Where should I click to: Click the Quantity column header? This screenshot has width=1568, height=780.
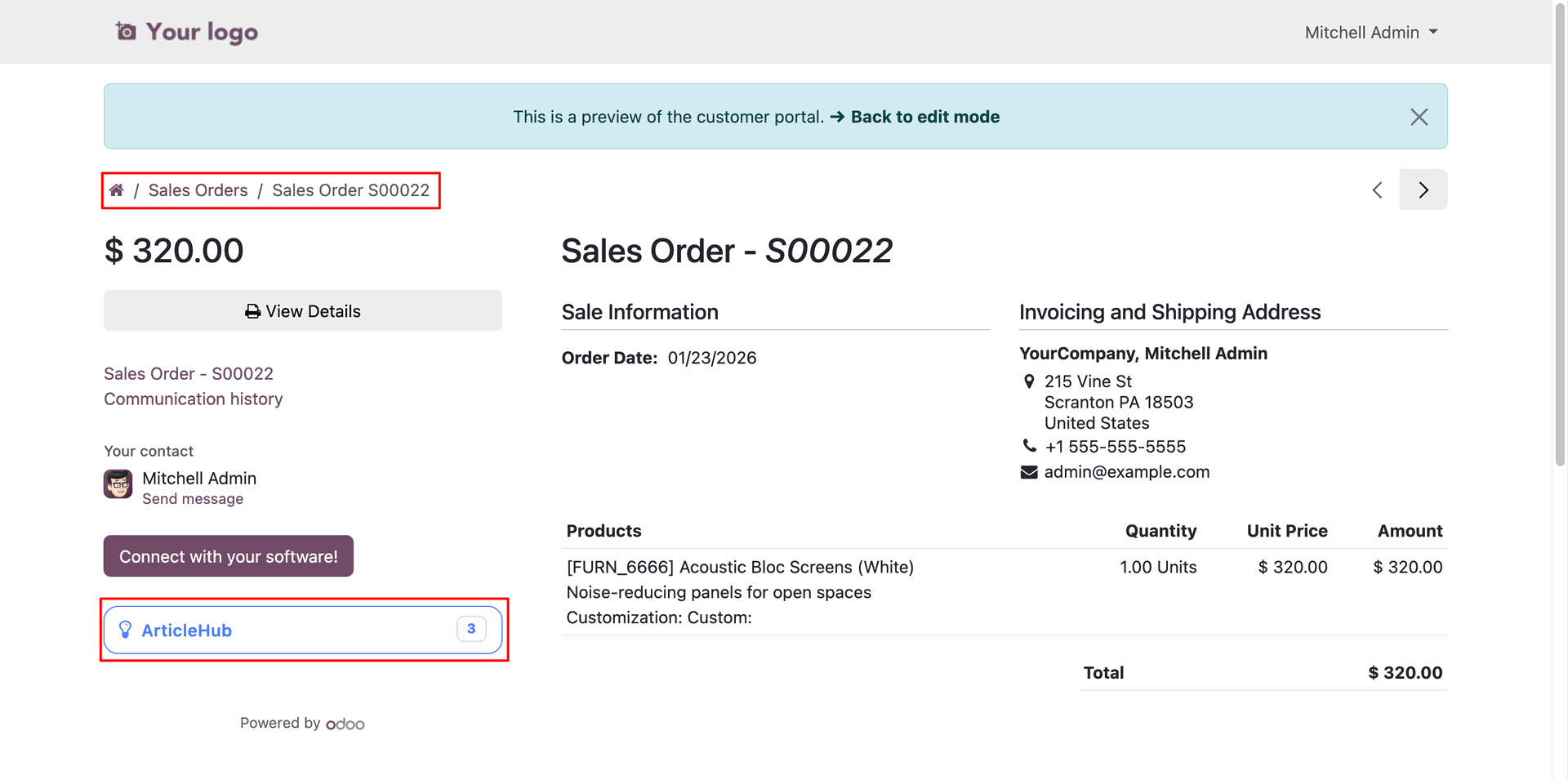coord(1160,531)
